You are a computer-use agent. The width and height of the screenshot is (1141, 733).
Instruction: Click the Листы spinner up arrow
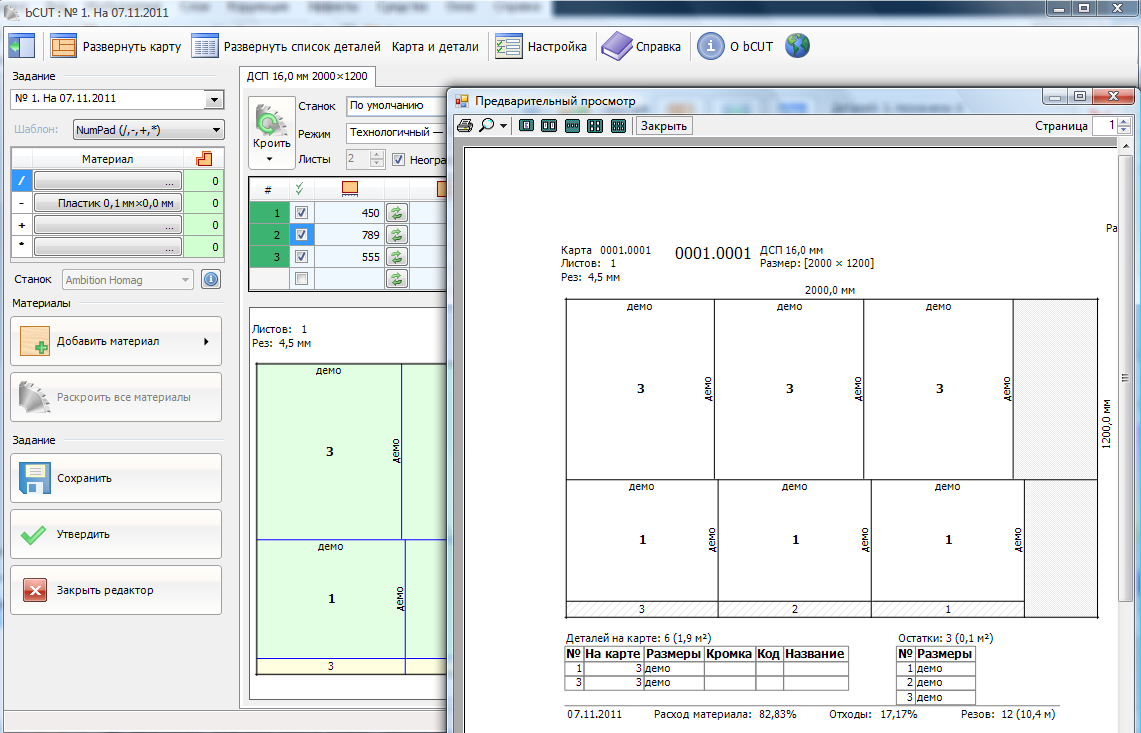[377, 155]
